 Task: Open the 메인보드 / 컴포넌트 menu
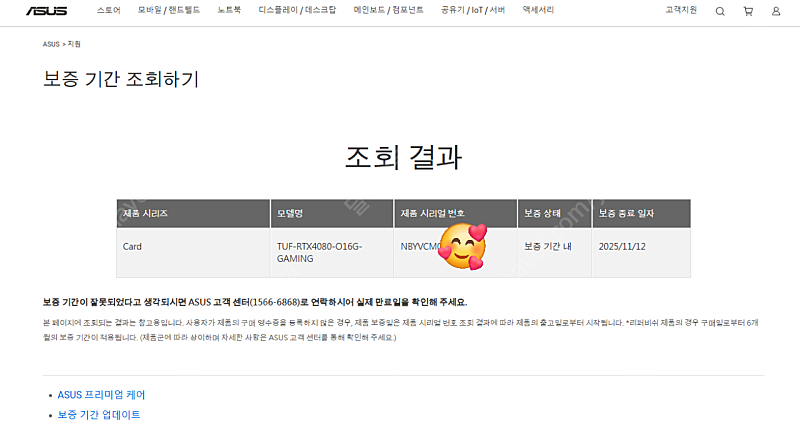(389, 10)
